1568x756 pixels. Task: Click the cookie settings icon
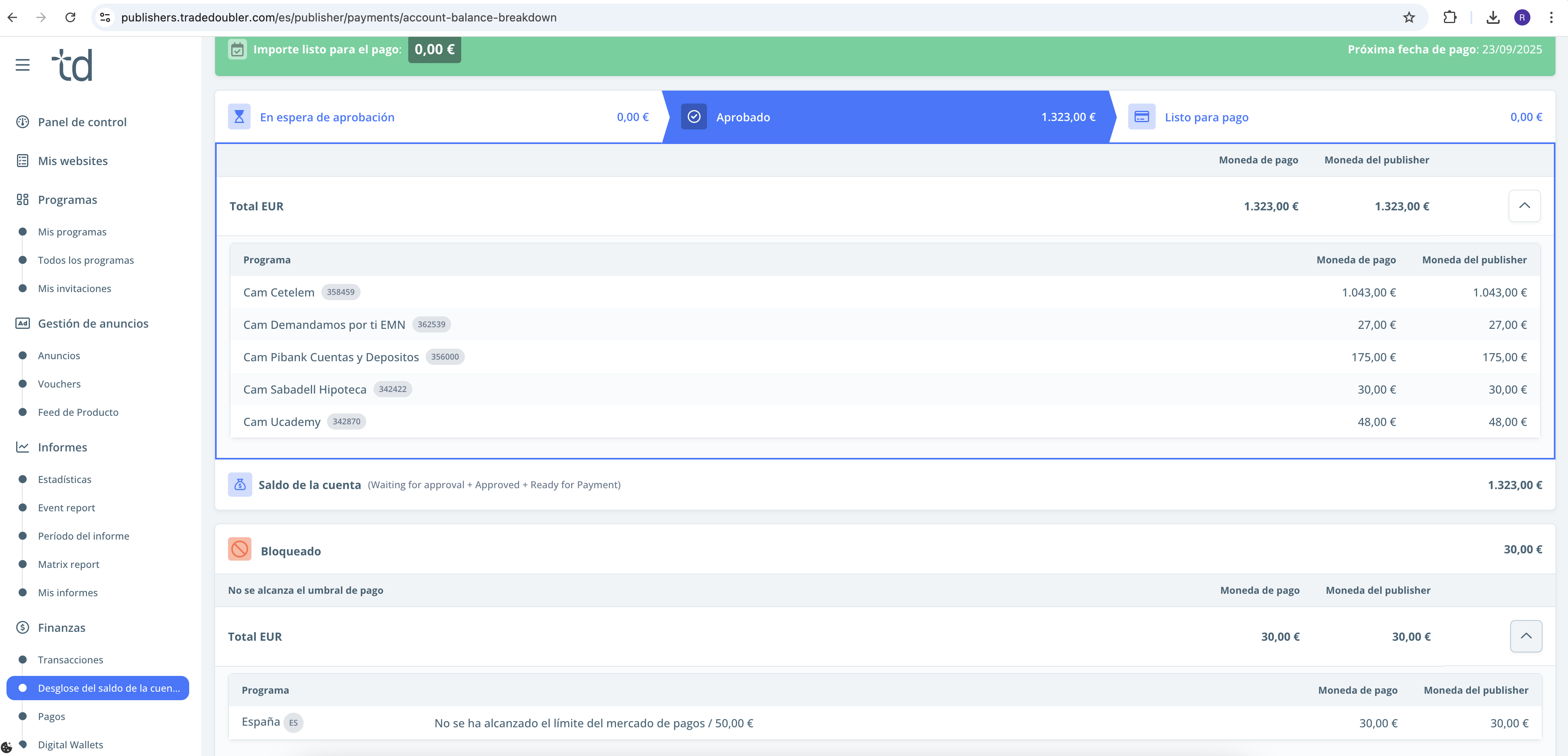(7, 748)
